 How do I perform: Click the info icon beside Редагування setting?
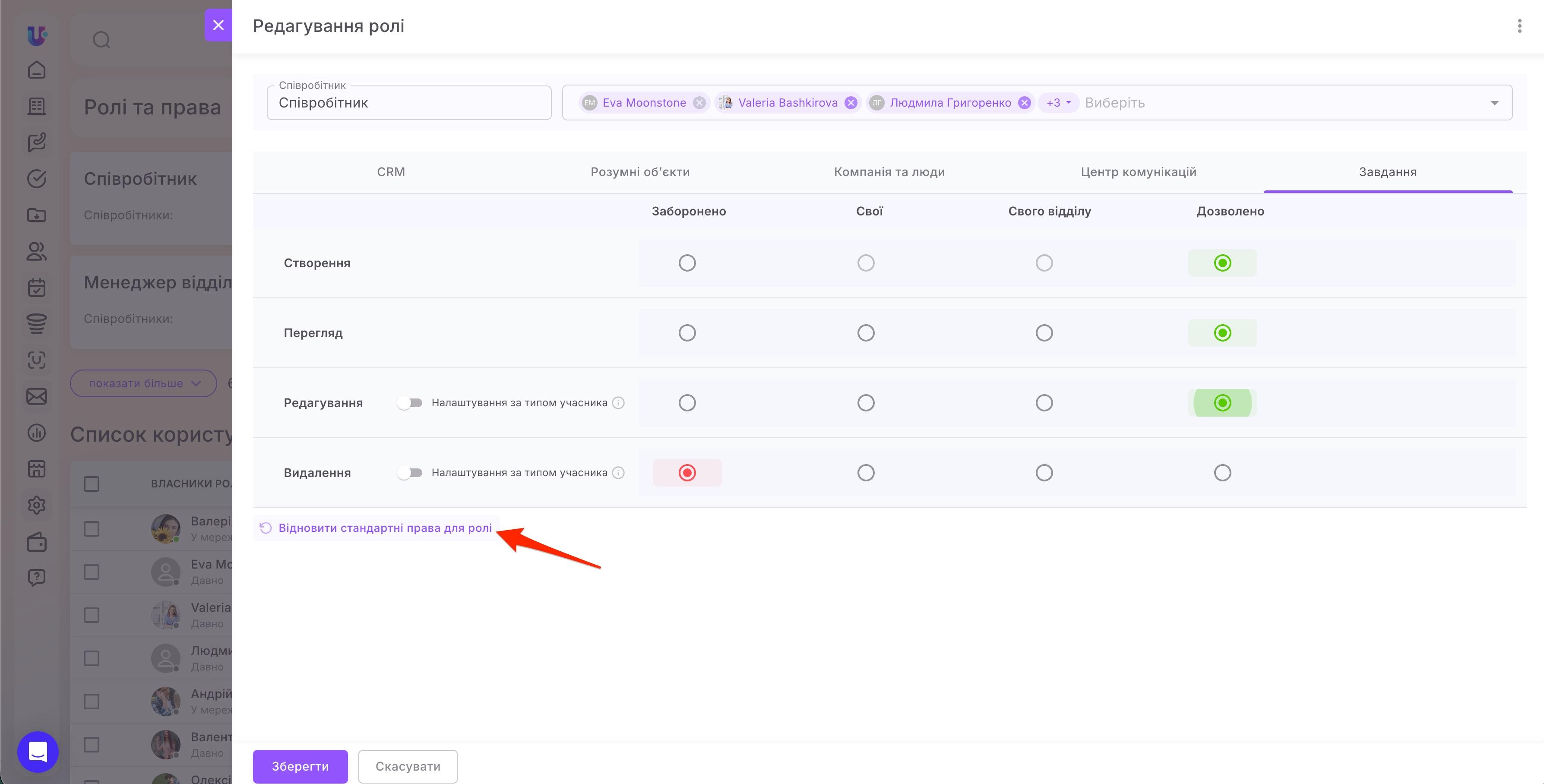(619, 403)
